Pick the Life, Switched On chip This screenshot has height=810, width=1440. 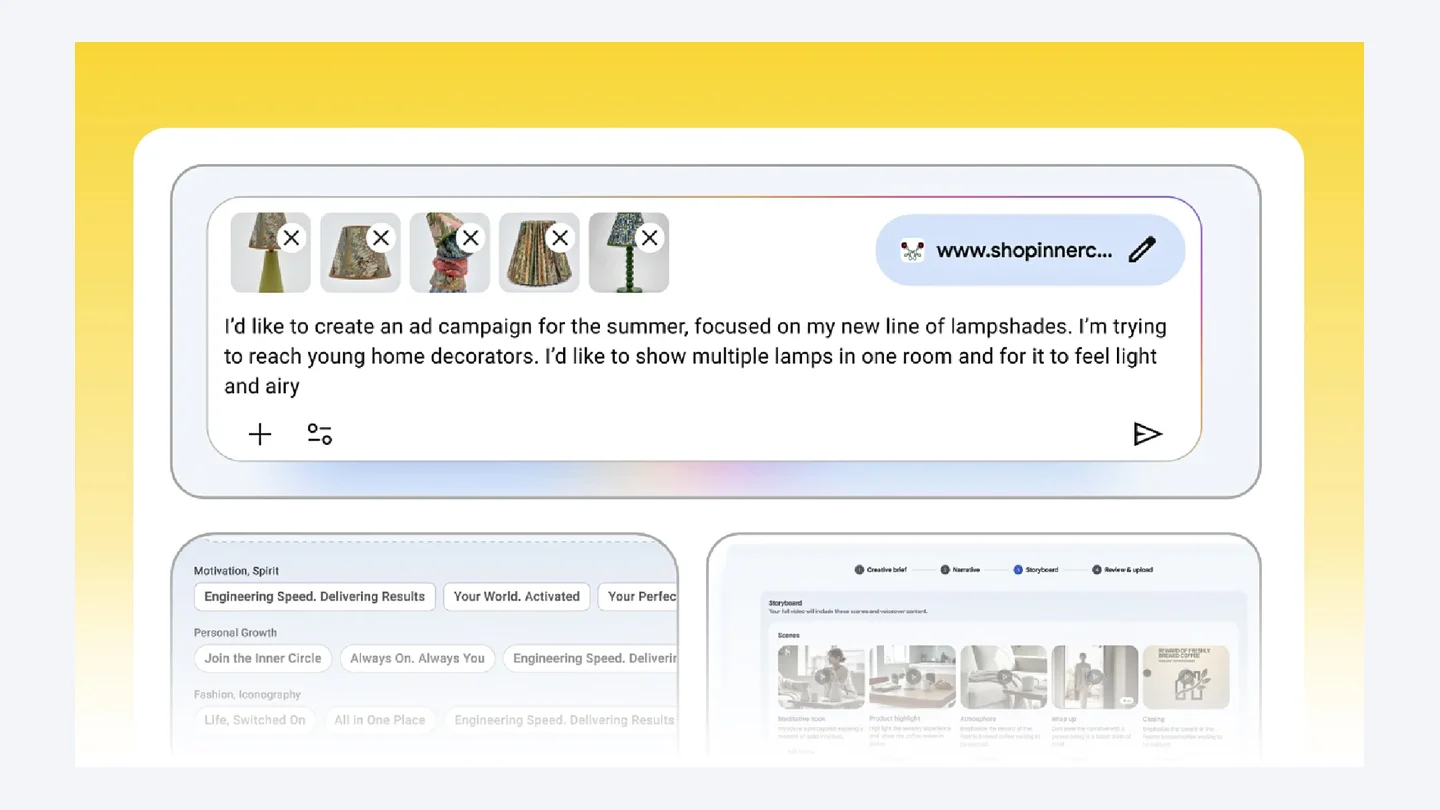[255, 720]
